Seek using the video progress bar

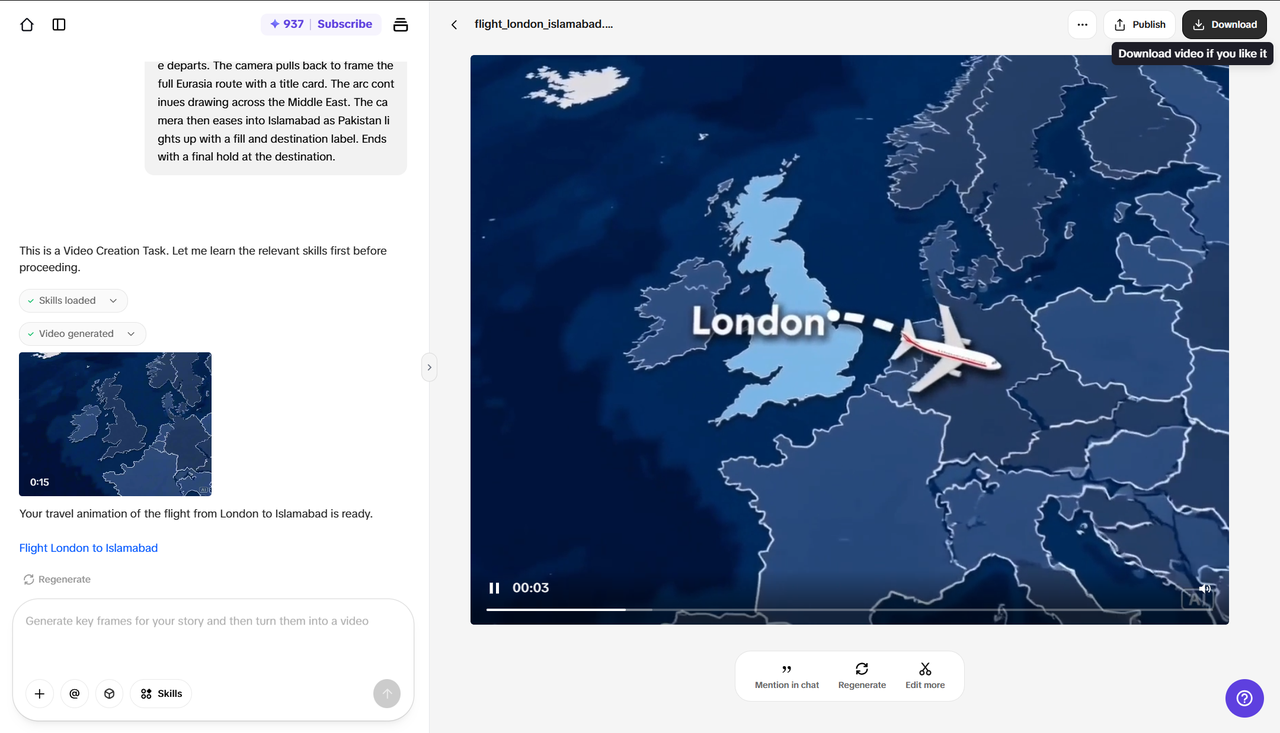(848, 609)
